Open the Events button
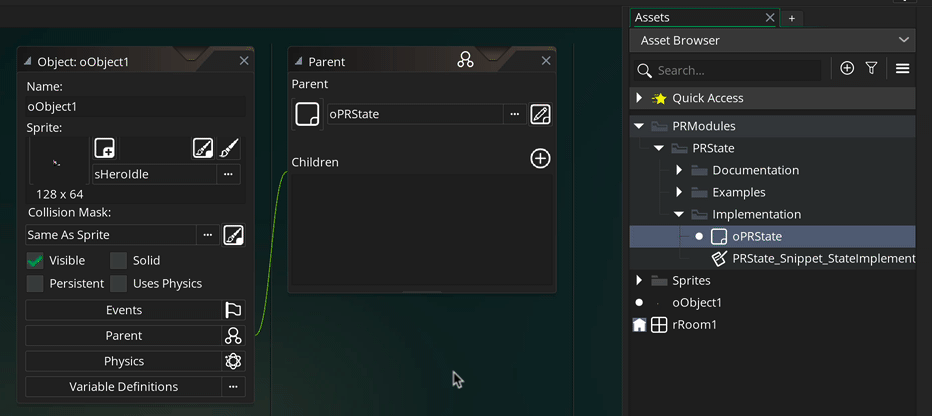 tap(124, 310)
